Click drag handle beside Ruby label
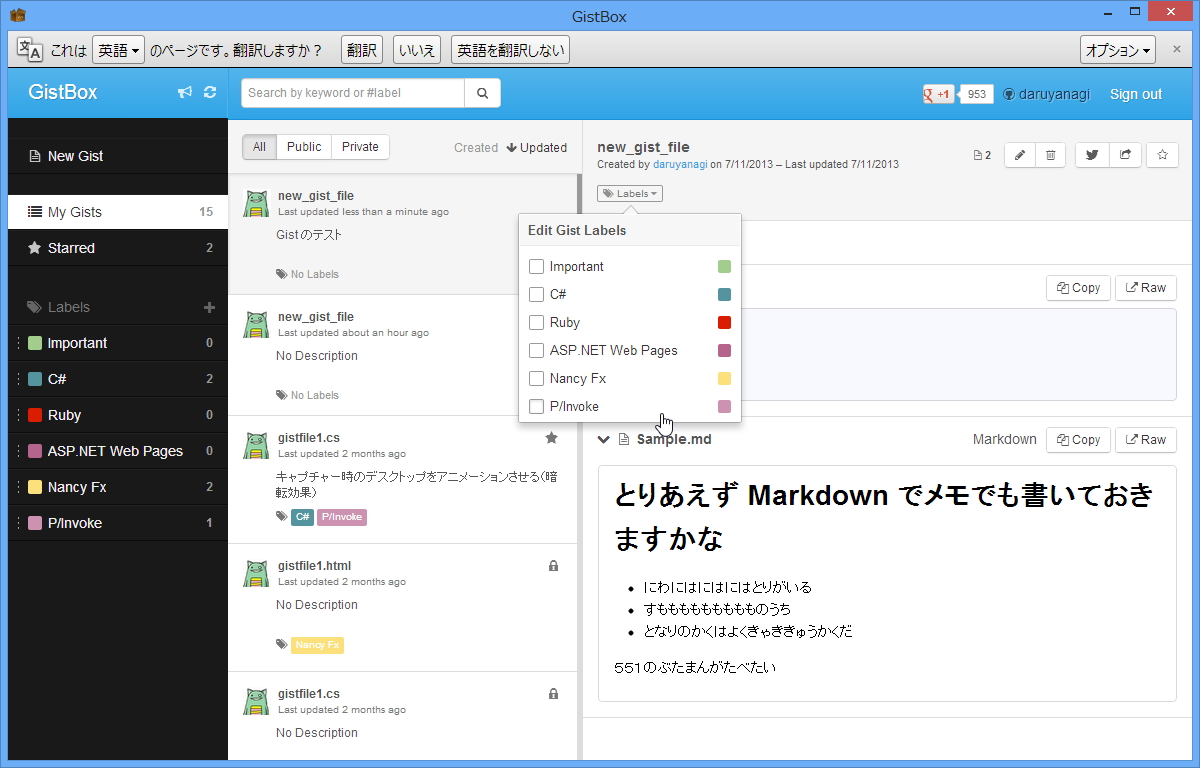Screen dimensions: 1200x768 [18, 415]
